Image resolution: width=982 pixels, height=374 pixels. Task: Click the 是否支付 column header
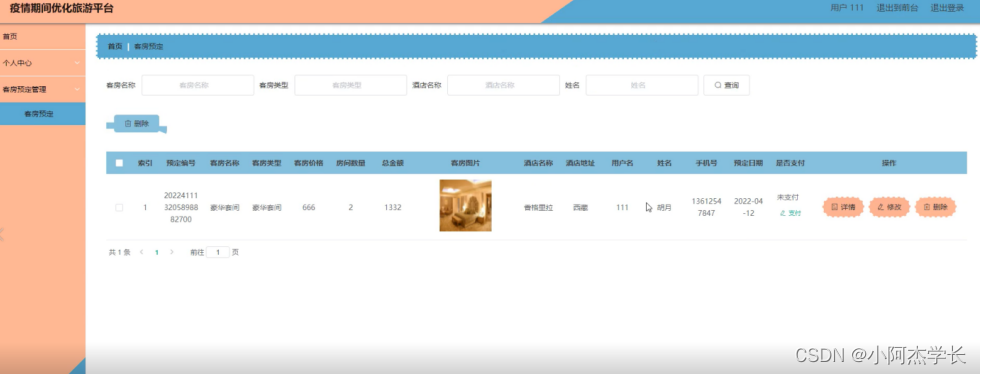(790, 163)
